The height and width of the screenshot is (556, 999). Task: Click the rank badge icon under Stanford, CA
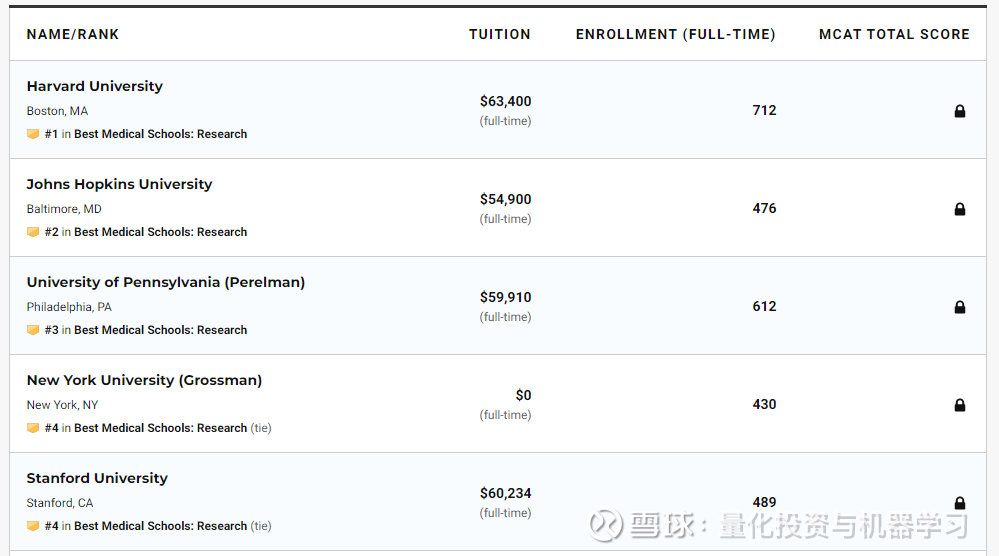tap(33, 526)
